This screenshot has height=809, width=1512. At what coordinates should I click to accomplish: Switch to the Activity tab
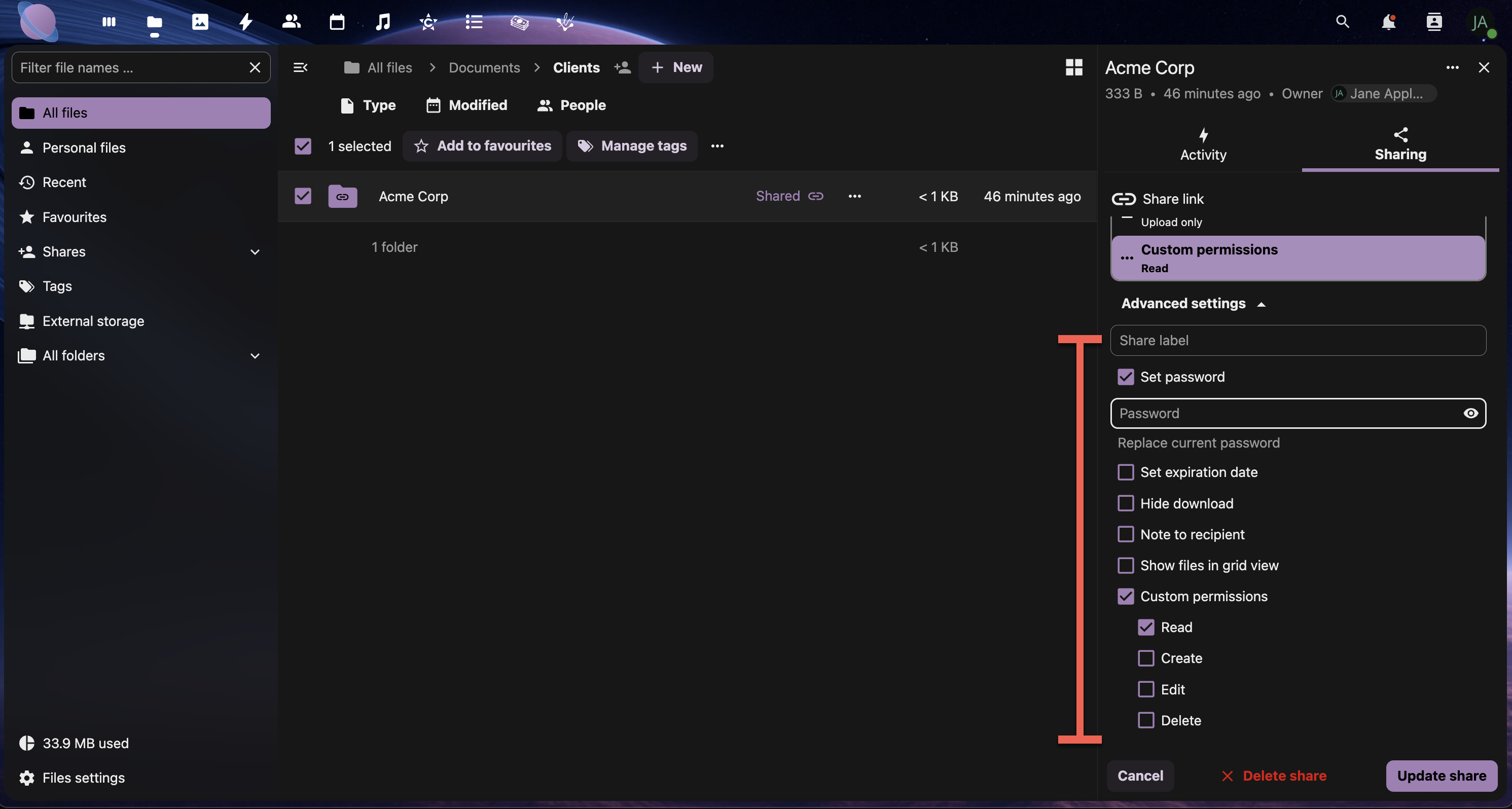(1203, 145)
